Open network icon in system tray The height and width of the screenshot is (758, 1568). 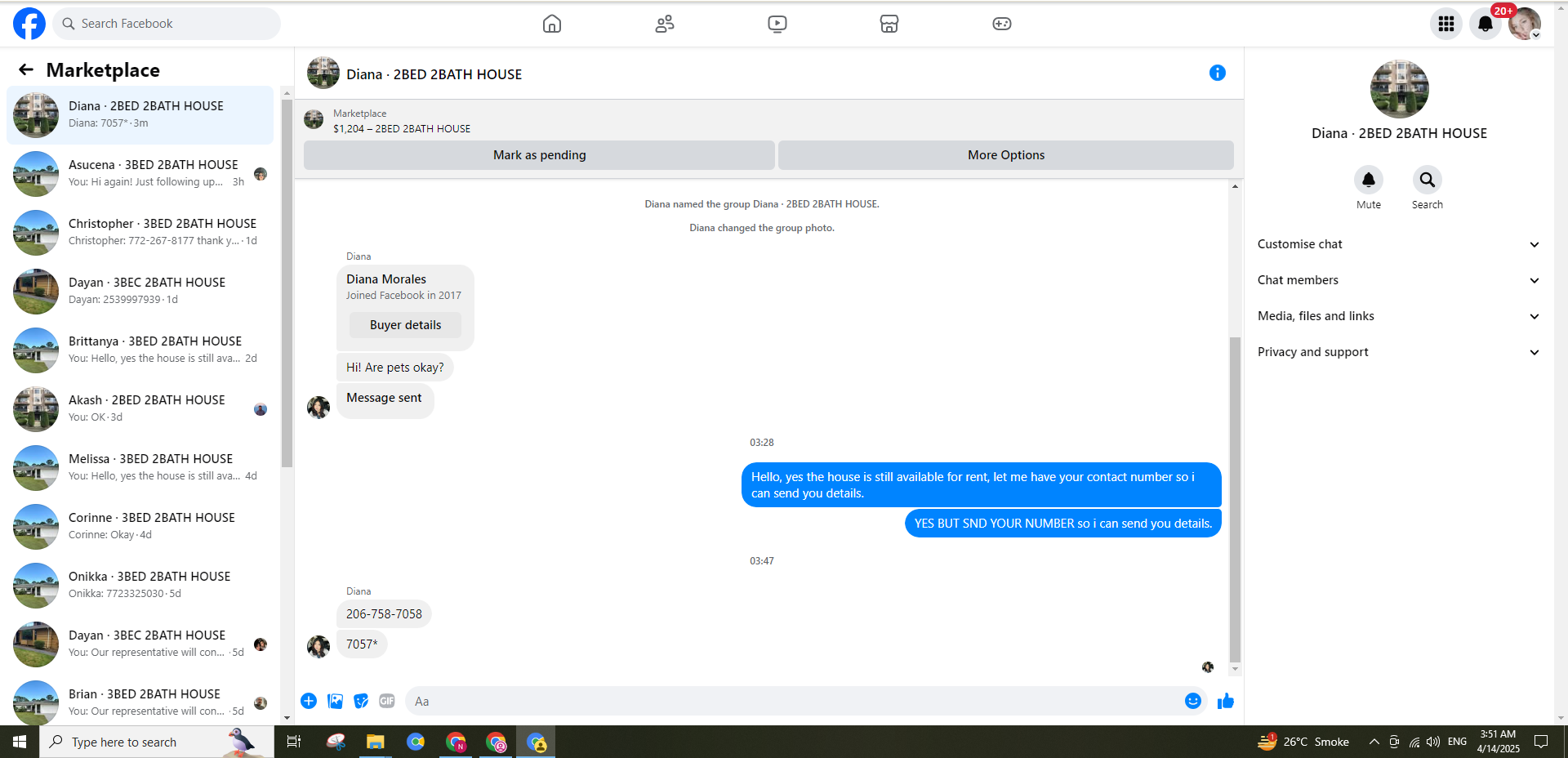(1414, 742)
